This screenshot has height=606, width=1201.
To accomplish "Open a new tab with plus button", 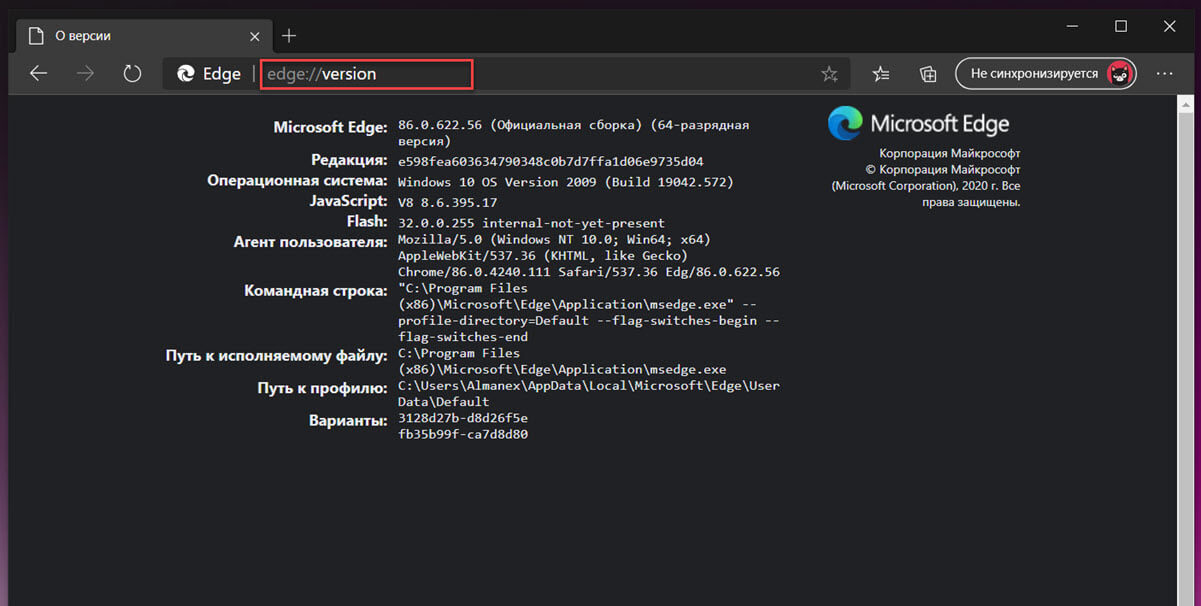I will [289, 36].
